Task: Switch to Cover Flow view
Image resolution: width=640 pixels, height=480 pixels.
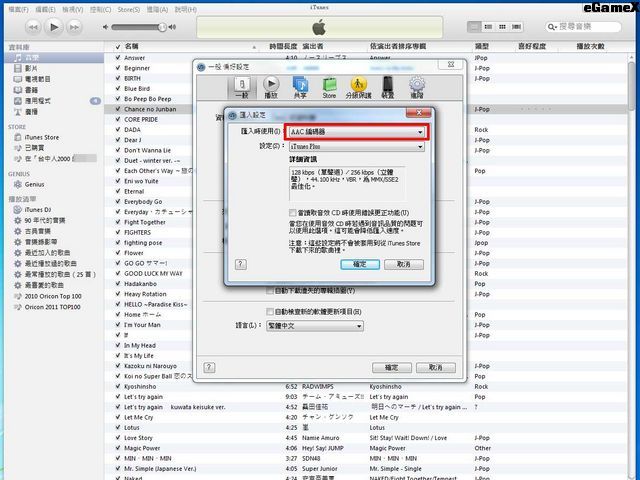Action: pos(516,27)
